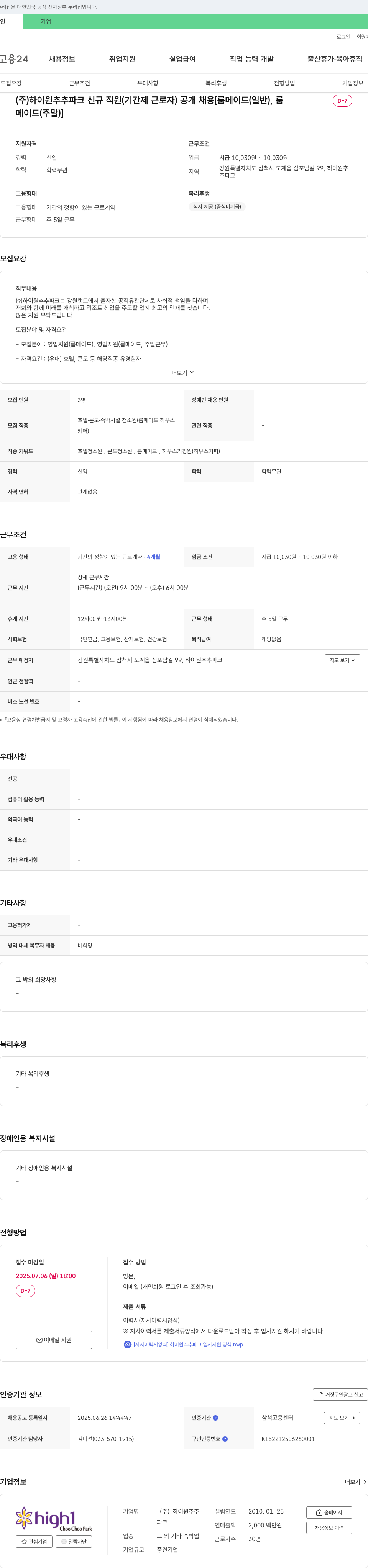368x1568 pixels.
Task: Open 채용정보 이력 button
Action: (329, 1527)
